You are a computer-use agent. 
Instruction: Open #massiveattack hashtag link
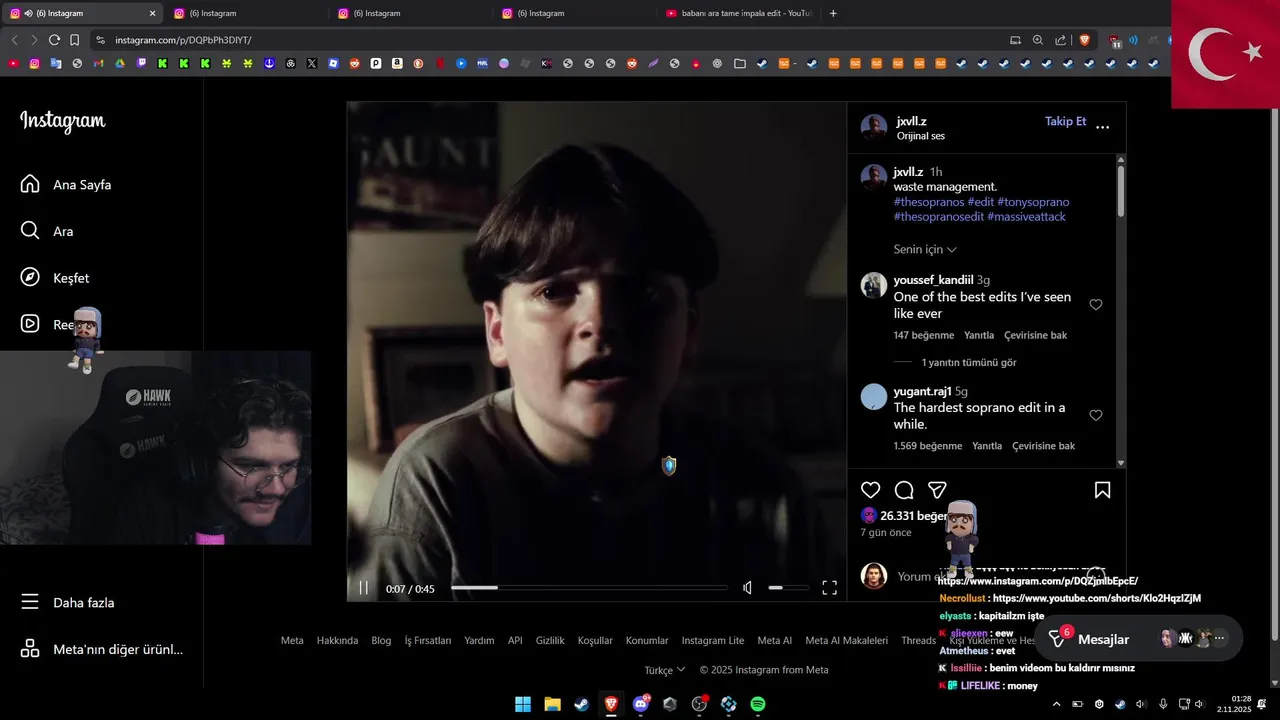(1026, 217)
